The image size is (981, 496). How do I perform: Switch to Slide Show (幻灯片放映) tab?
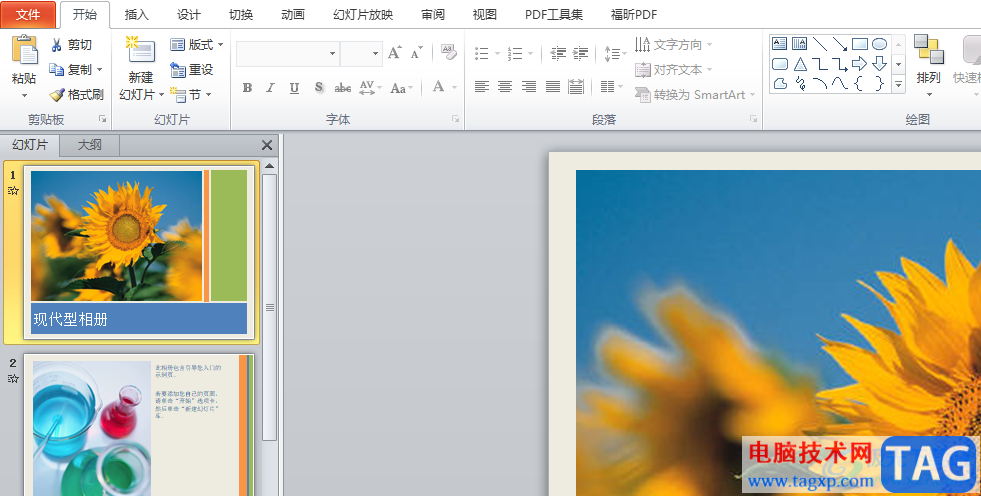(x=363, y=14)
